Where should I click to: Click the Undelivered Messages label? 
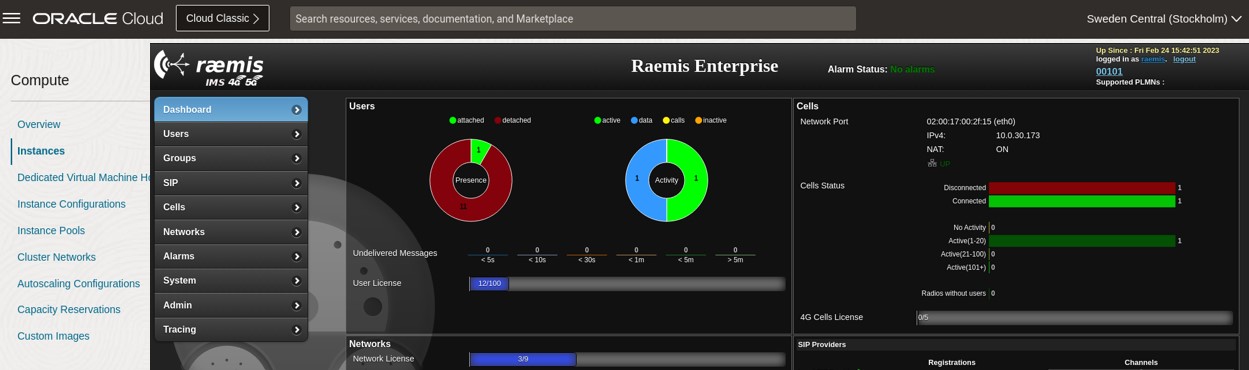point(395,253)
